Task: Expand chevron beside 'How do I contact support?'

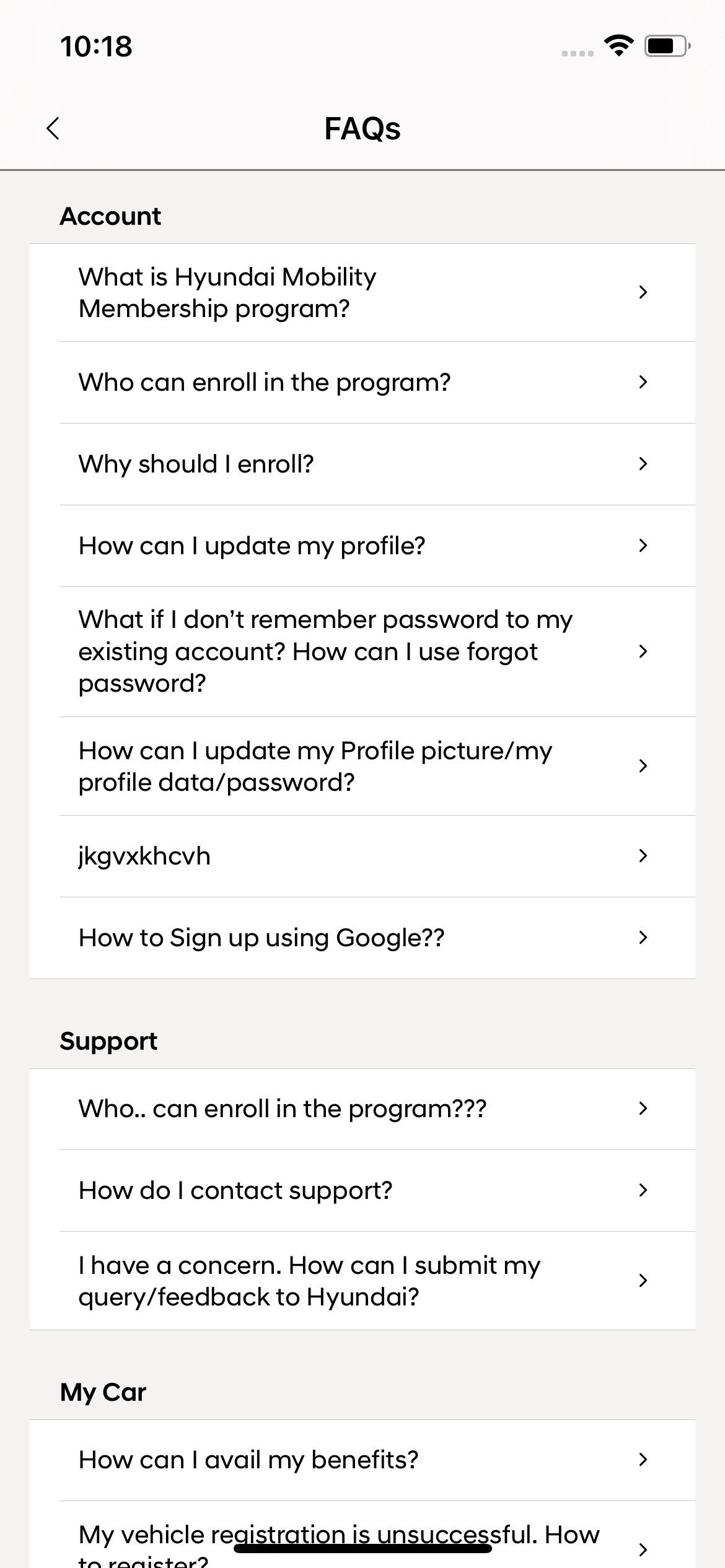Action: pyautogui.click(x=643, y=1190)
